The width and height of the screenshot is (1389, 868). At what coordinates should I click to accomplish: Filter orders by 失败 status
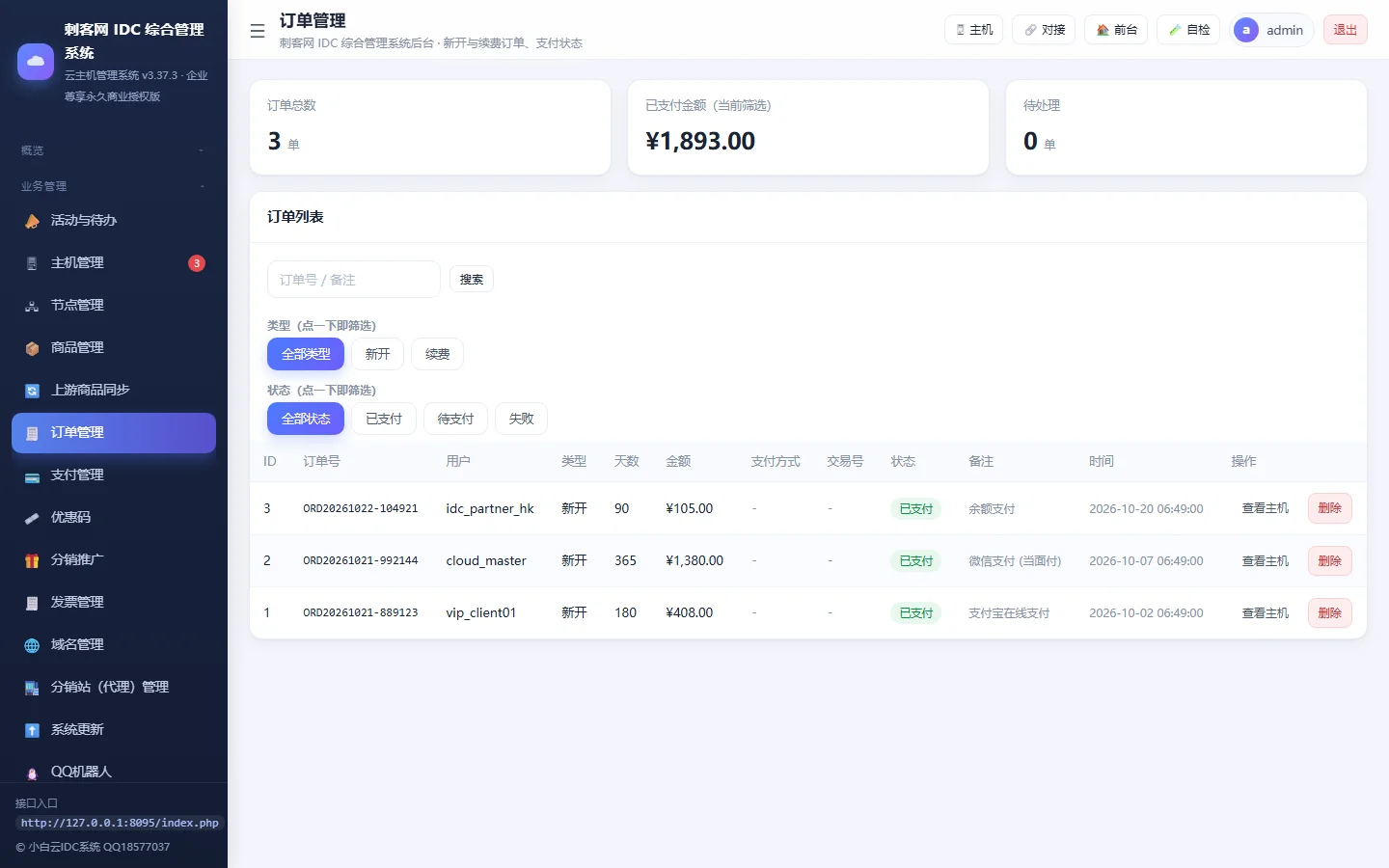coord(521,419)
